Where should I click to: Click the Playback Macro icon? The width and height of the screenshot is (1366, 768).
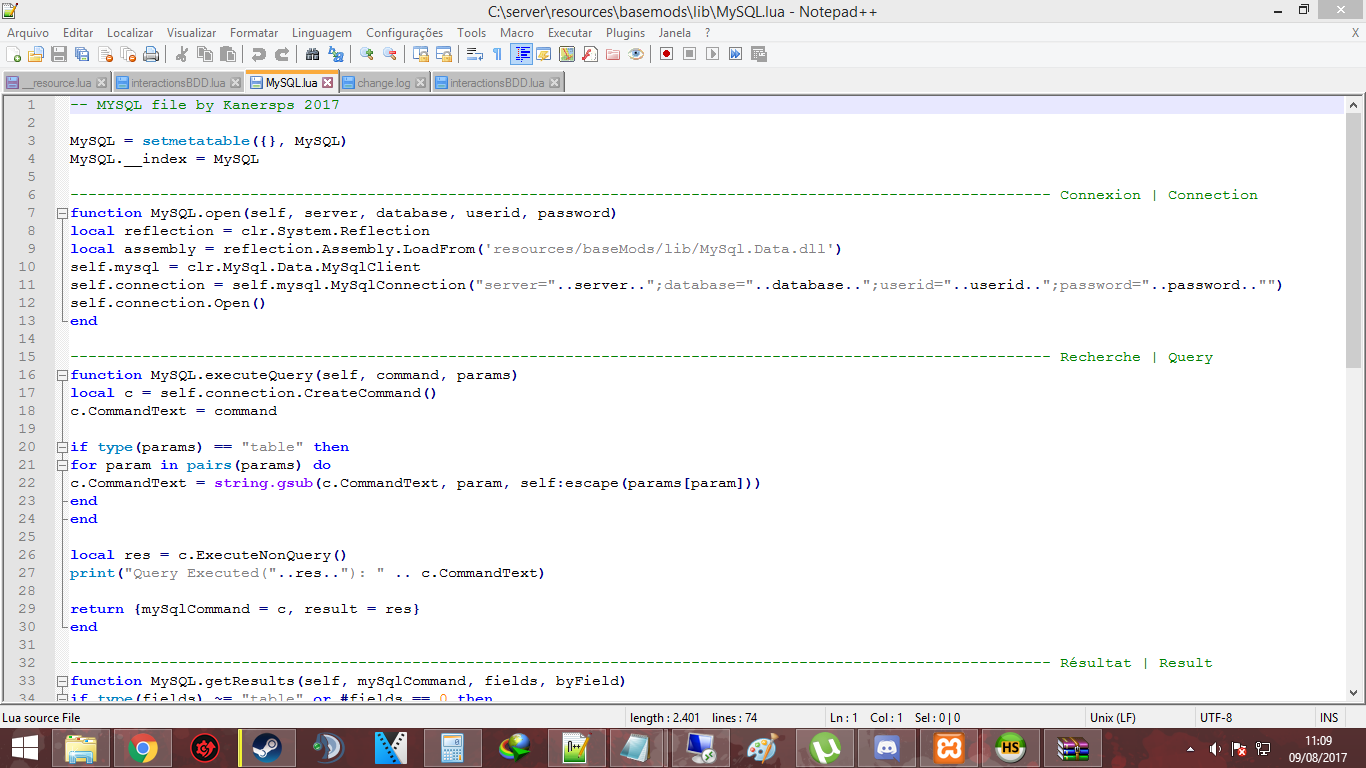[710, 54]
